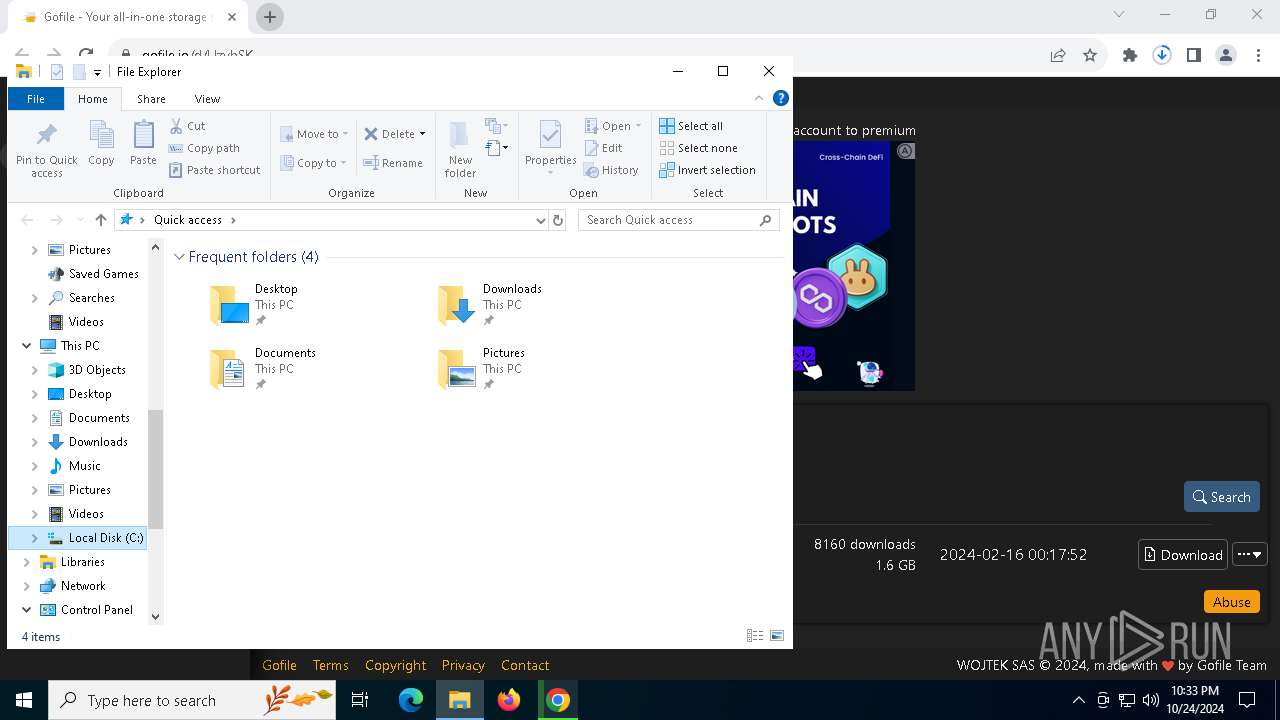This screenshot has width=1280, height=720.
Task: Open a new Chrome tab
Action: pyautogui.click(x=270, y=17)
